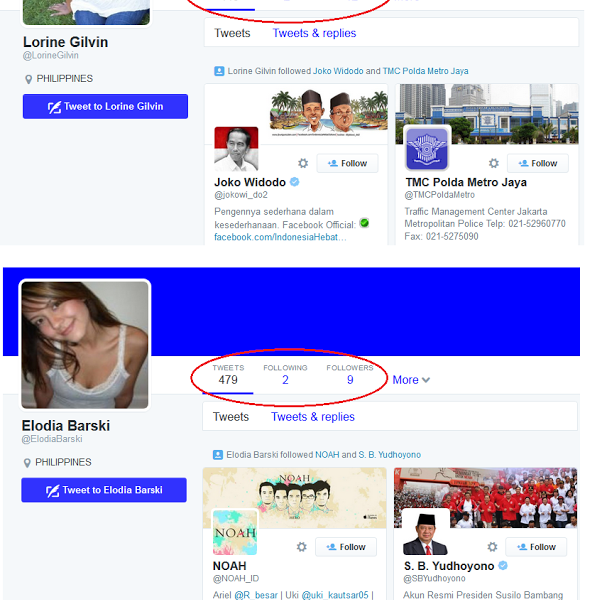602x600 pixels.
Task: Open TMC Polda Metro Jaya avatar emblem
Action: pos(427,148)
